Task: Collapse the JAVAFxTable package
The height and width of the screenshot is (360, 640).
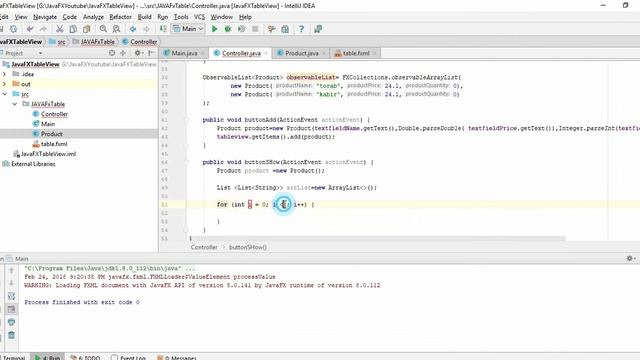Action: (x=15, y=104)
